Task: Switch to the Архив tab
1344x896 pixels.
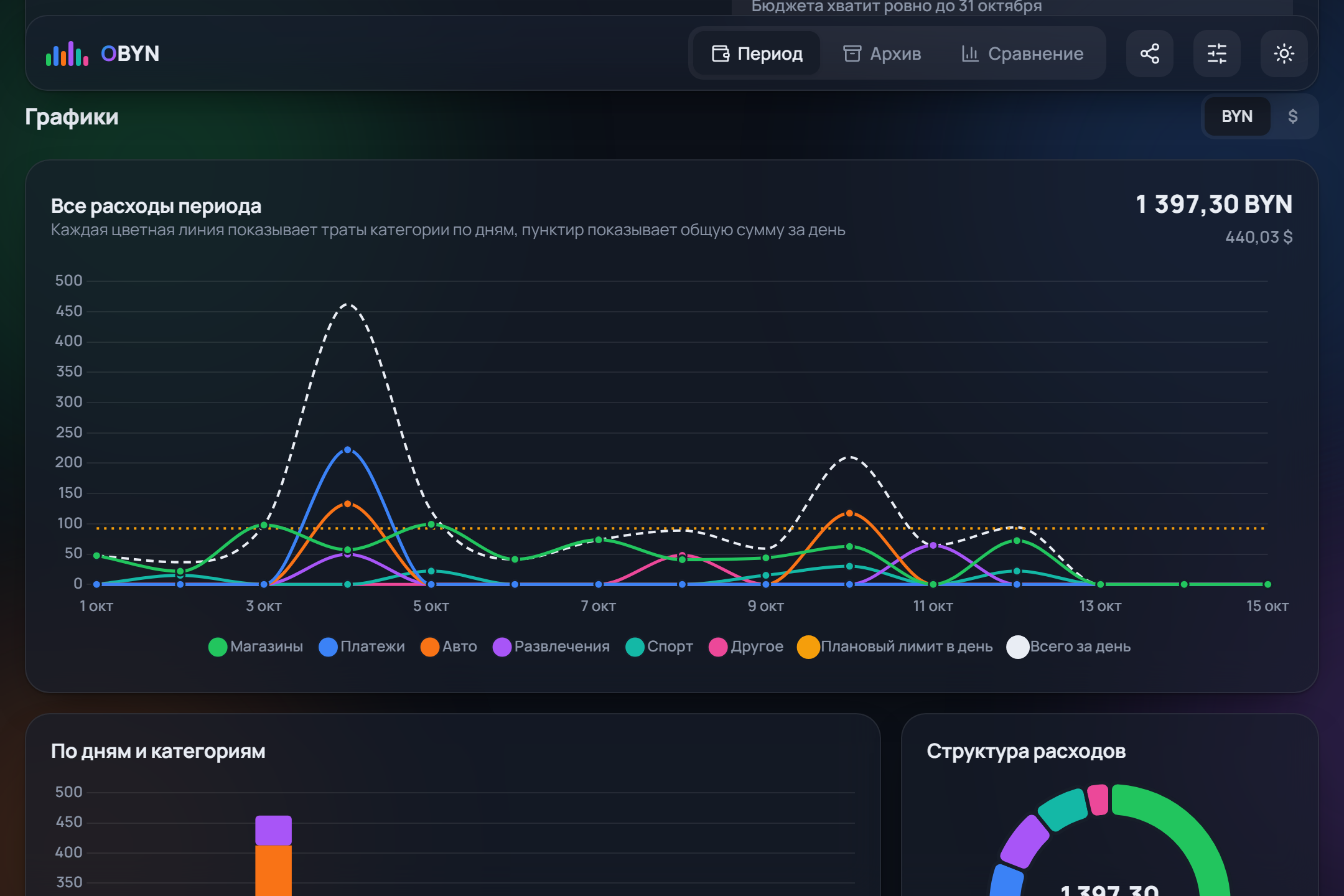Action: 882,54
